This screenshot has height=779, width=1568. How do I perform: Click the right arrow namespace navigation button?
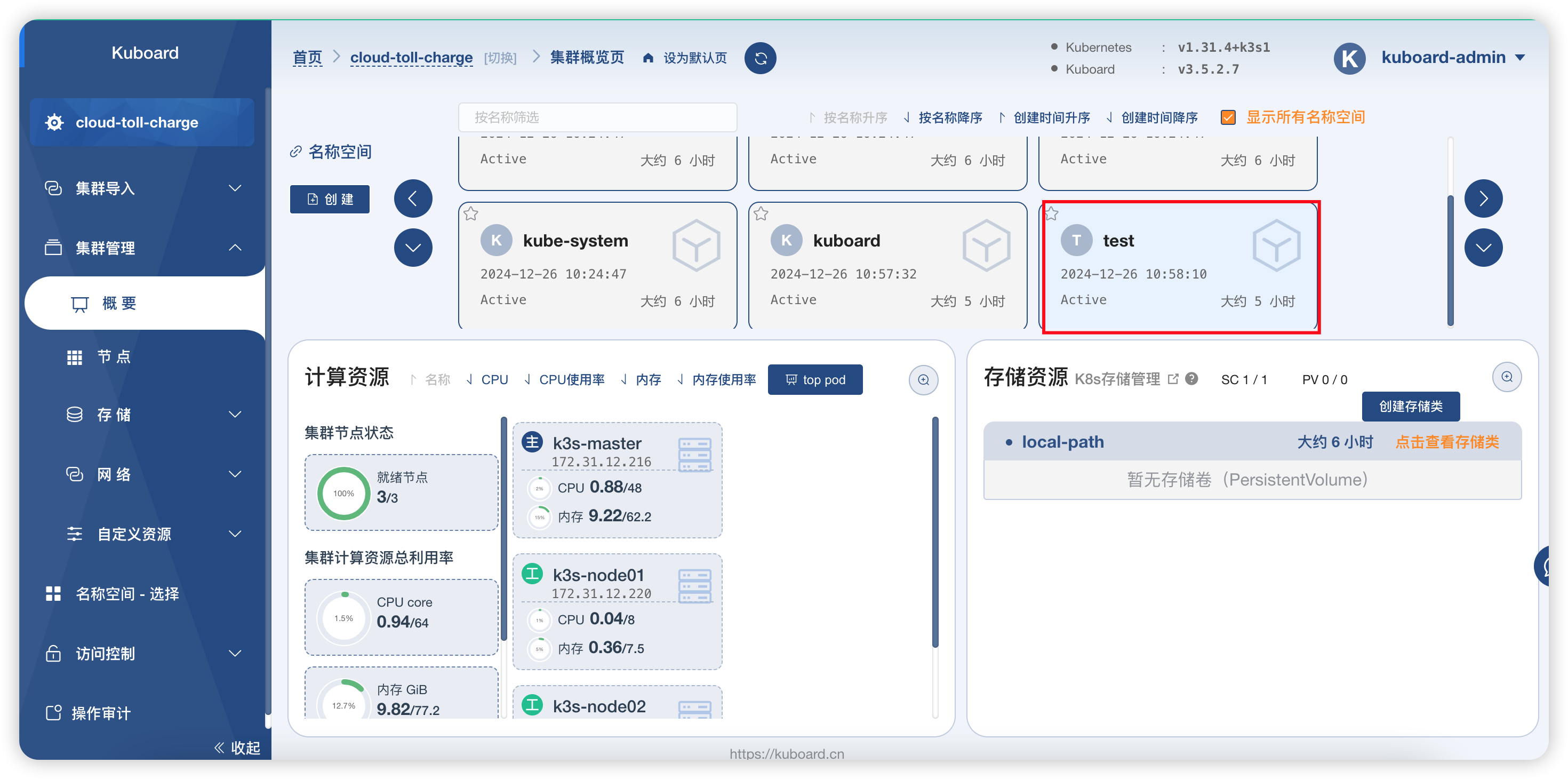pos(1483,198)
